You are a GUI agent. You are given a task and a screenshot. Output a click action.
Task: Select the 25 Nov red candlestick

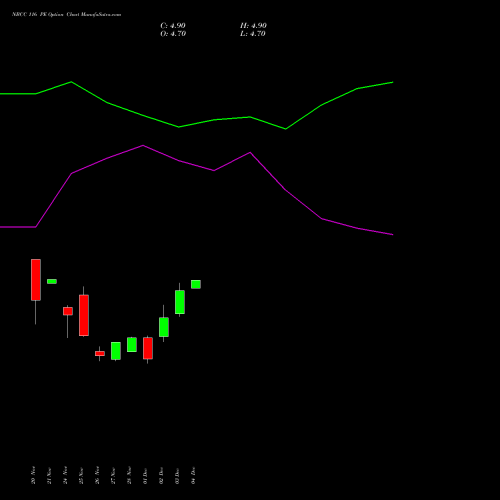point(84,315)
